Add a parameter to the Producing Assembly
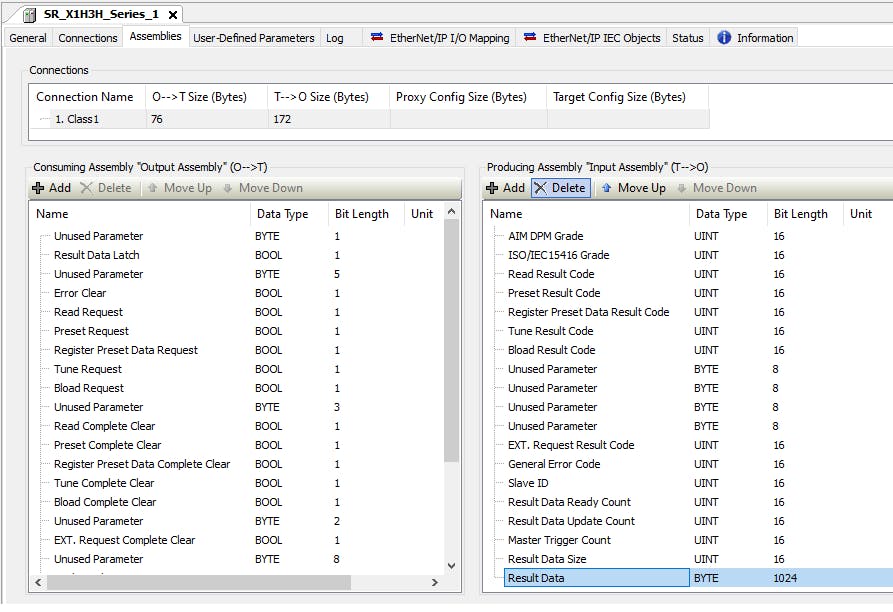Viewport: 893px width, 612px height. tap(505, 188)
